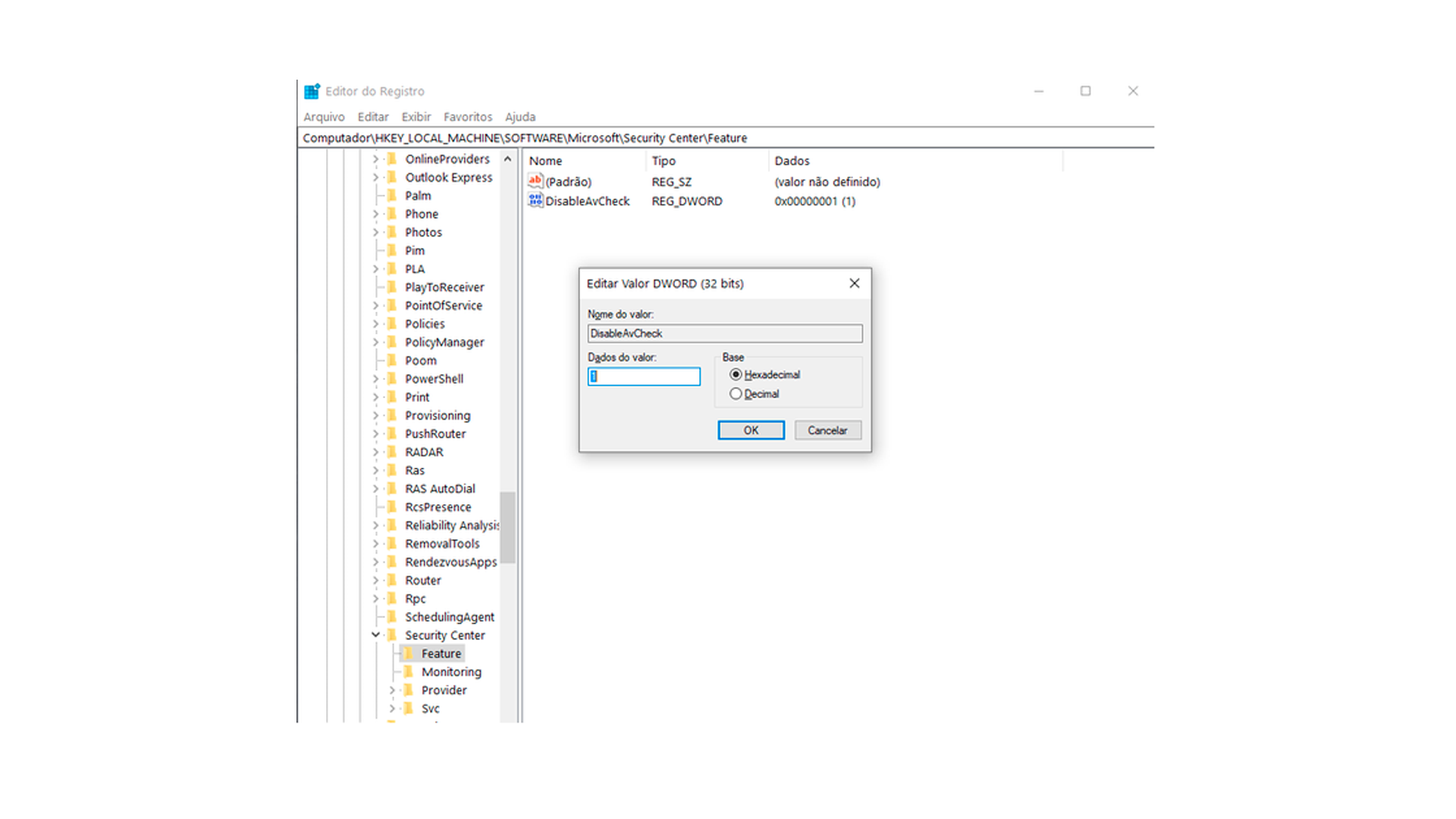Image resolution: width=1456 pixels, height=819 pixels.
Task: Select the Reliability Analysis tree item
Action: pyautogui.click(x=451, y=526)
